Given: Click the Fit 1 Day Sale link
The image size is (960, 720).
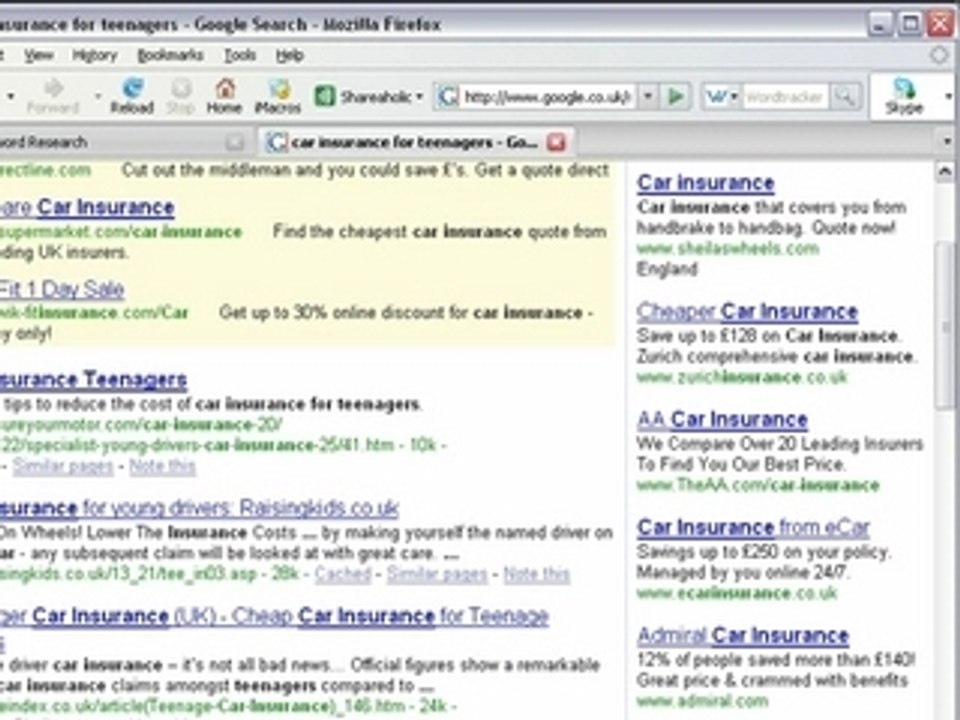Looking at the screenshot, I should pos(62,289).
